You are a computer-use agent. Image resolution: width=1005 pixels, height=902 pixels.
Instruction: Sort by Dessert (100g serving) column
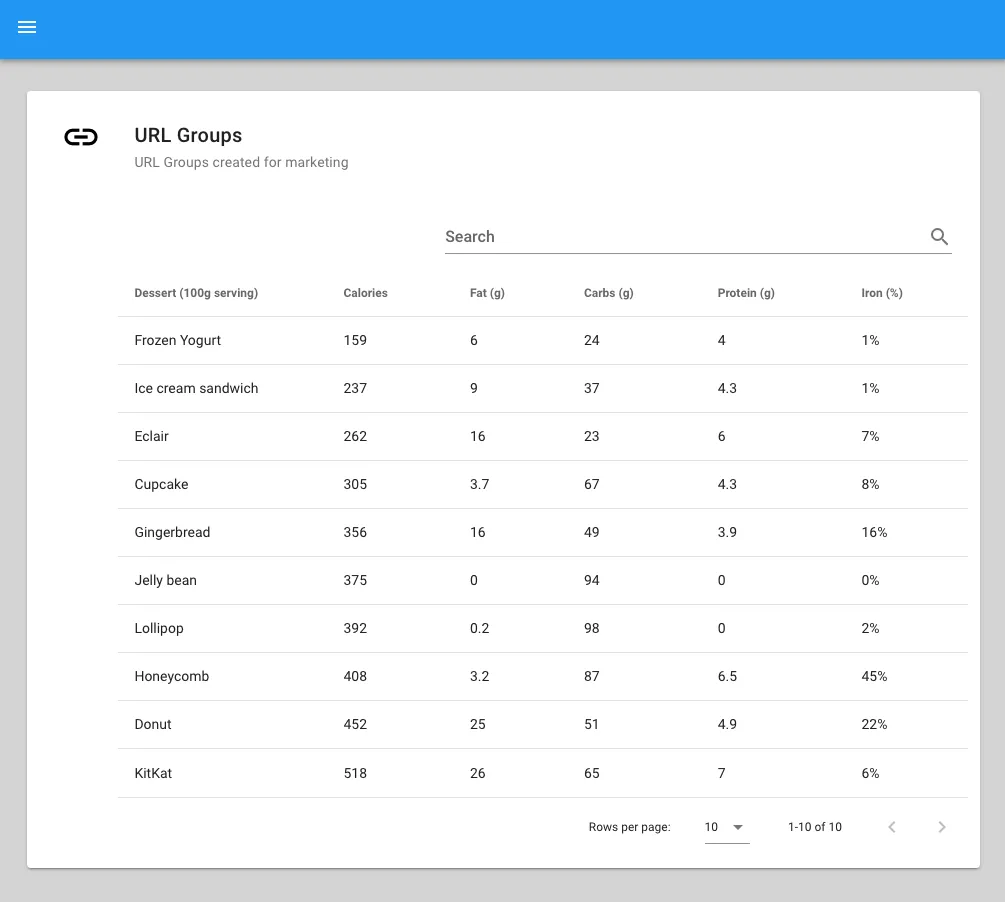click(x=196, y=293)
